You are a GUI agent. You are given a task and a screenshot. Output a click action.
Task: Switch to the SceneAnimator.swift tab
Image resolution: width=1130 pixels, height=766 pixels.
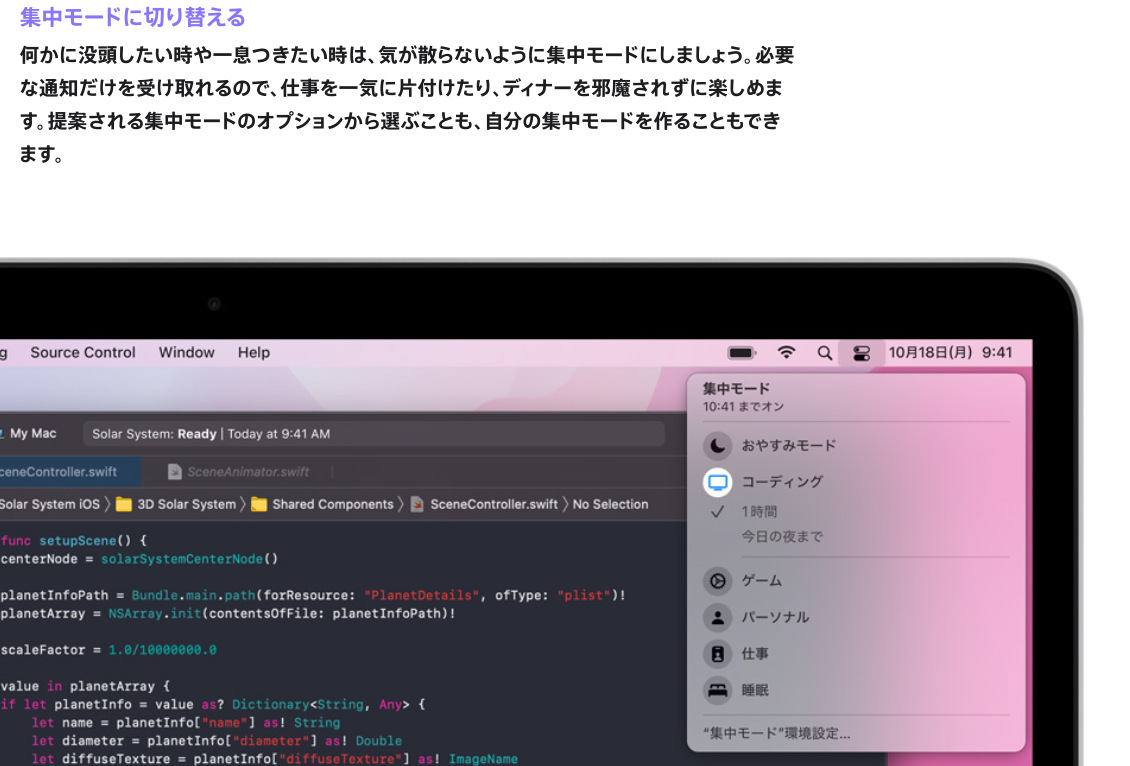pos(239,472)
